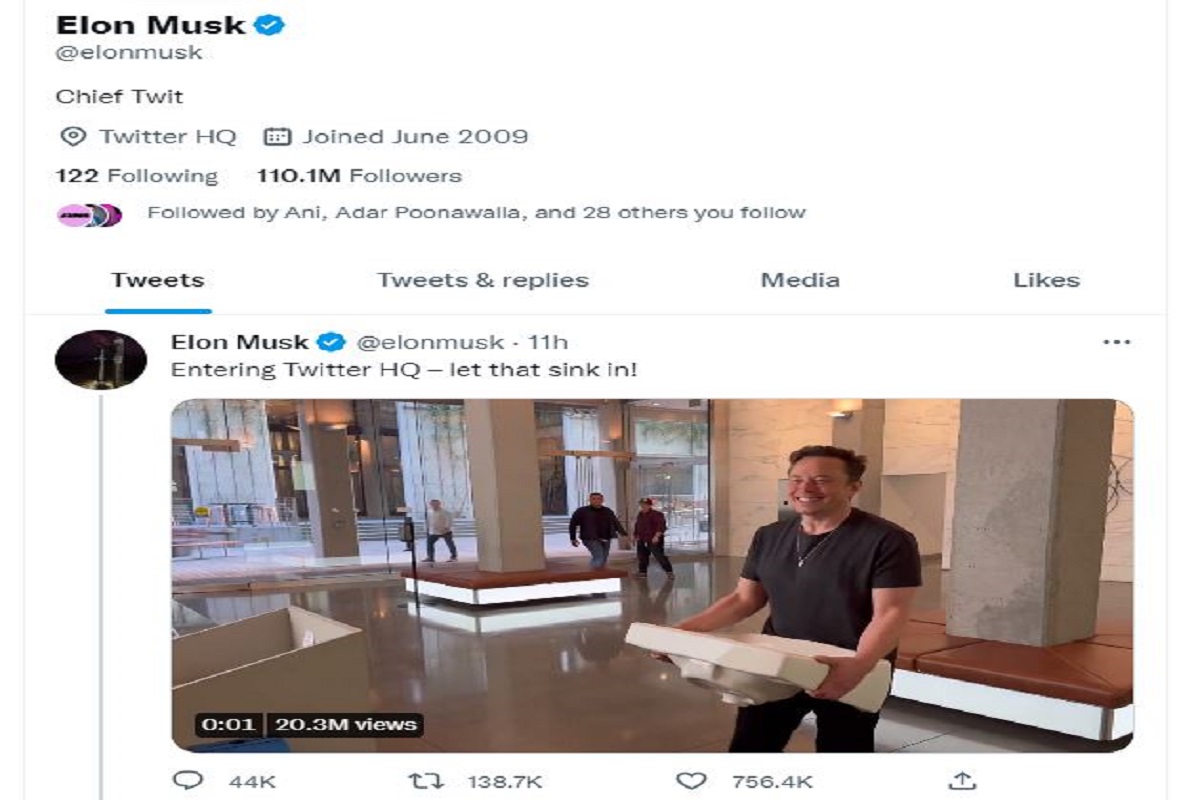The width and height of the screenshot is (1200, 800).
Task: Switch to the Media tab
Action: point(801,280)
